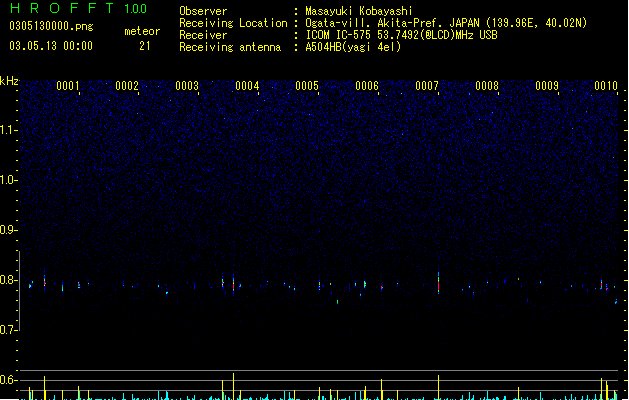Select the 0005 minute time marker
The image size is (629, 400).
[x=307, y=86]
